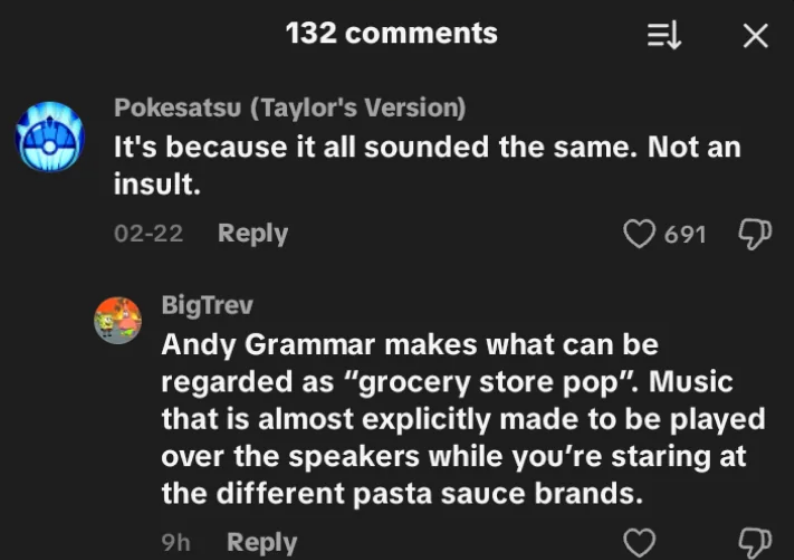The height and width of the screenshot is (560, 794).
Task: Select the "132 comments" header title
Action: (x=391, y=34)
